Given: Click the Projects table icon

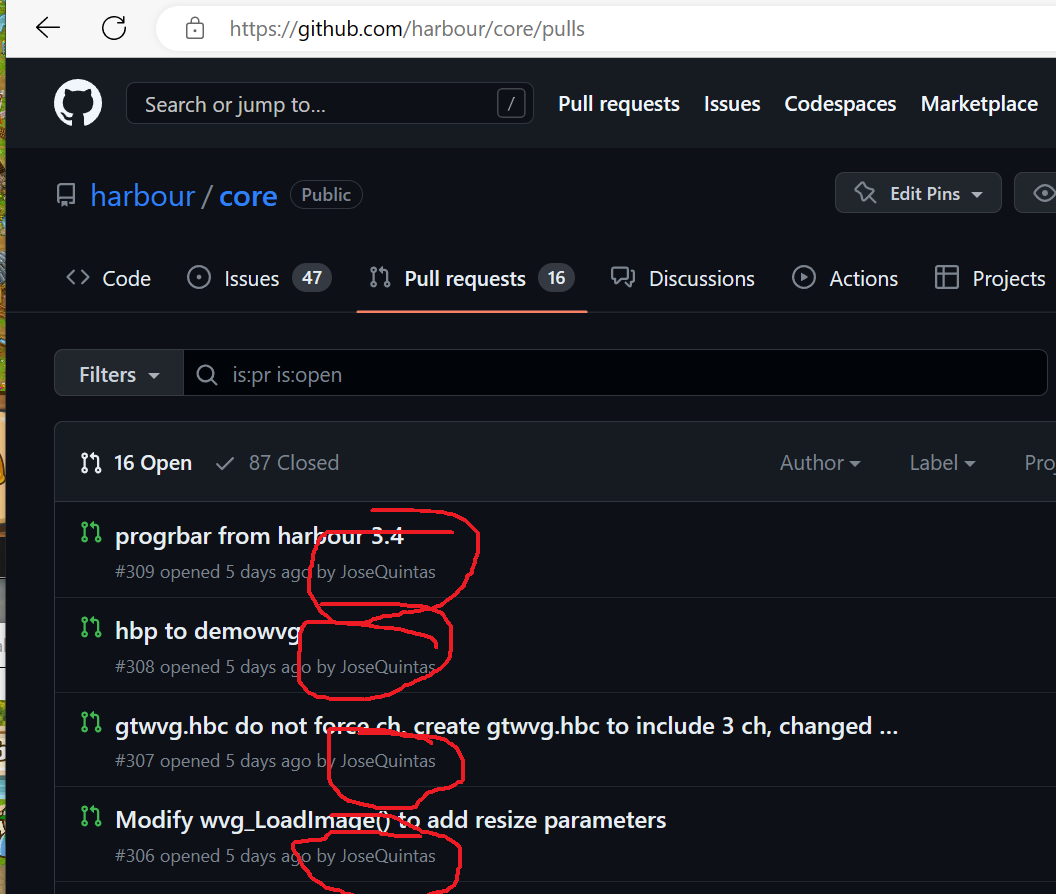Looking at the screenshot, I should (x=946, y=278).
